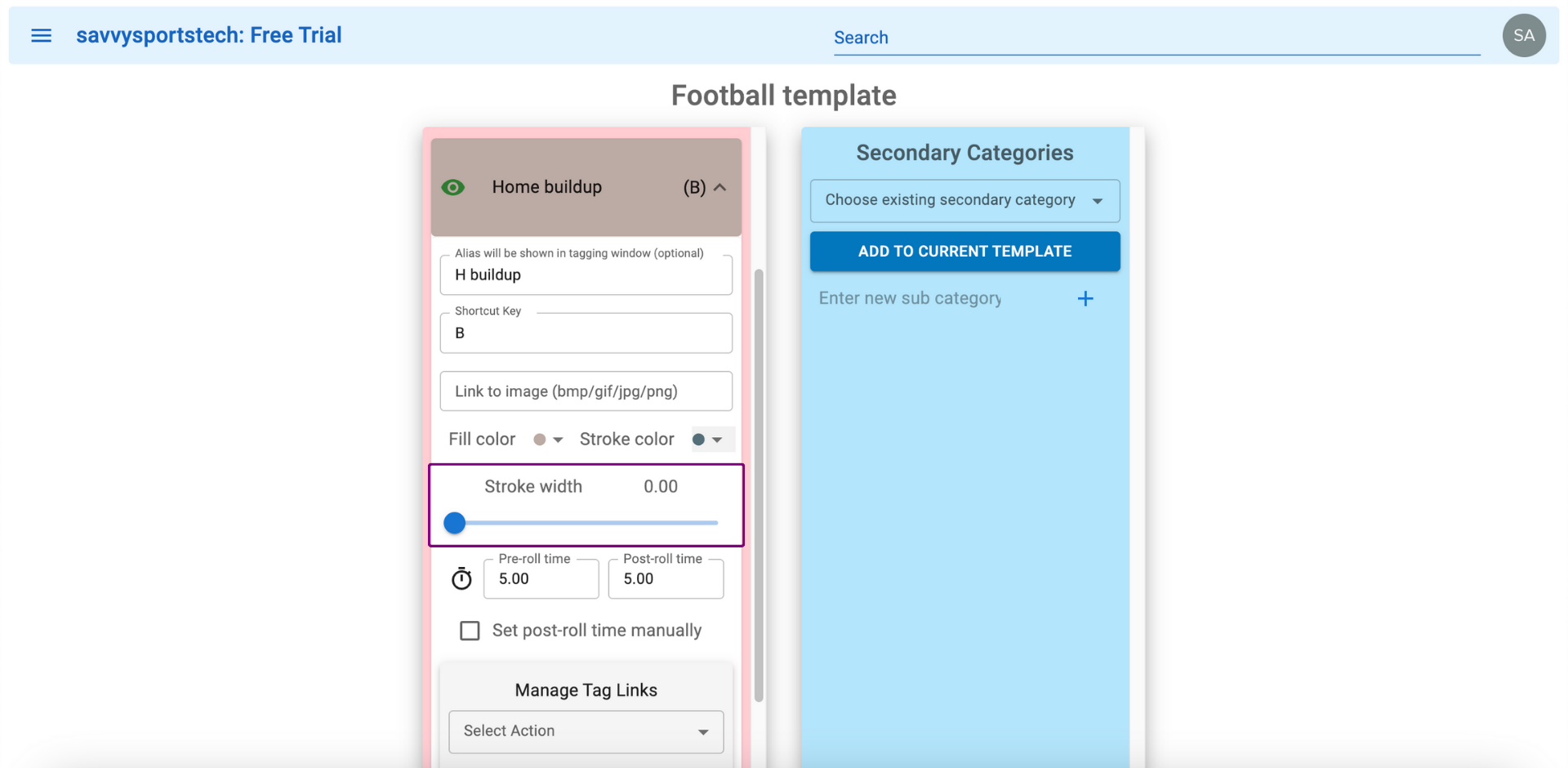Viewport: 1568px width, 768px height.
Task: Open Choose existing secondary category dropdown
Action: 964,200
